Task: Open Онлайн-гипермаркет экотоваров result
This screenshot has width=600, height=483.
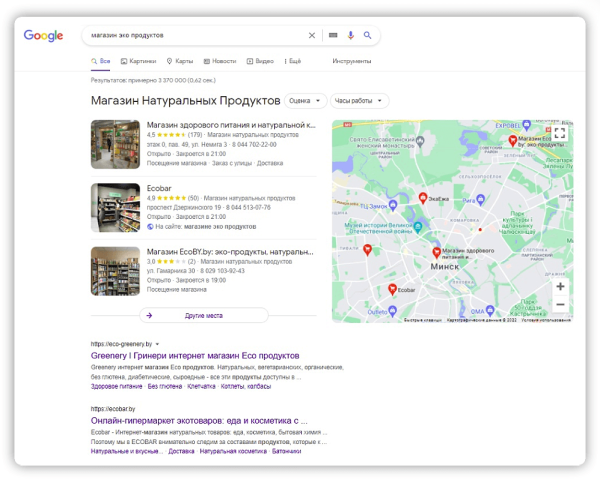Action: [199, 421]
